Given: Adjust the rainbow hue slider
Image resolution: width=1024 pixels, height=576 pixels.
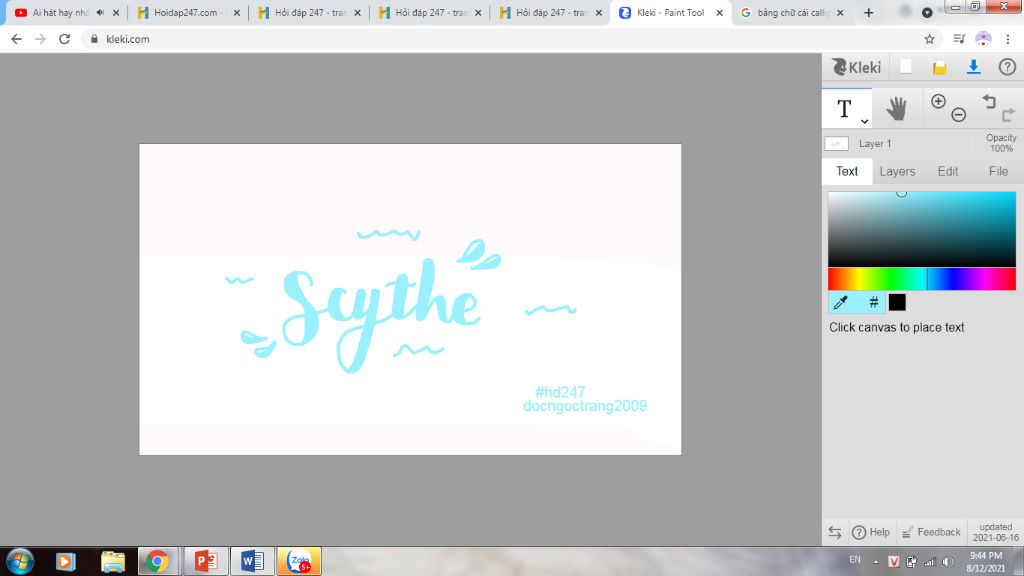Looking at the screenshot, I should pyautogui.click(x=921, y=279).
